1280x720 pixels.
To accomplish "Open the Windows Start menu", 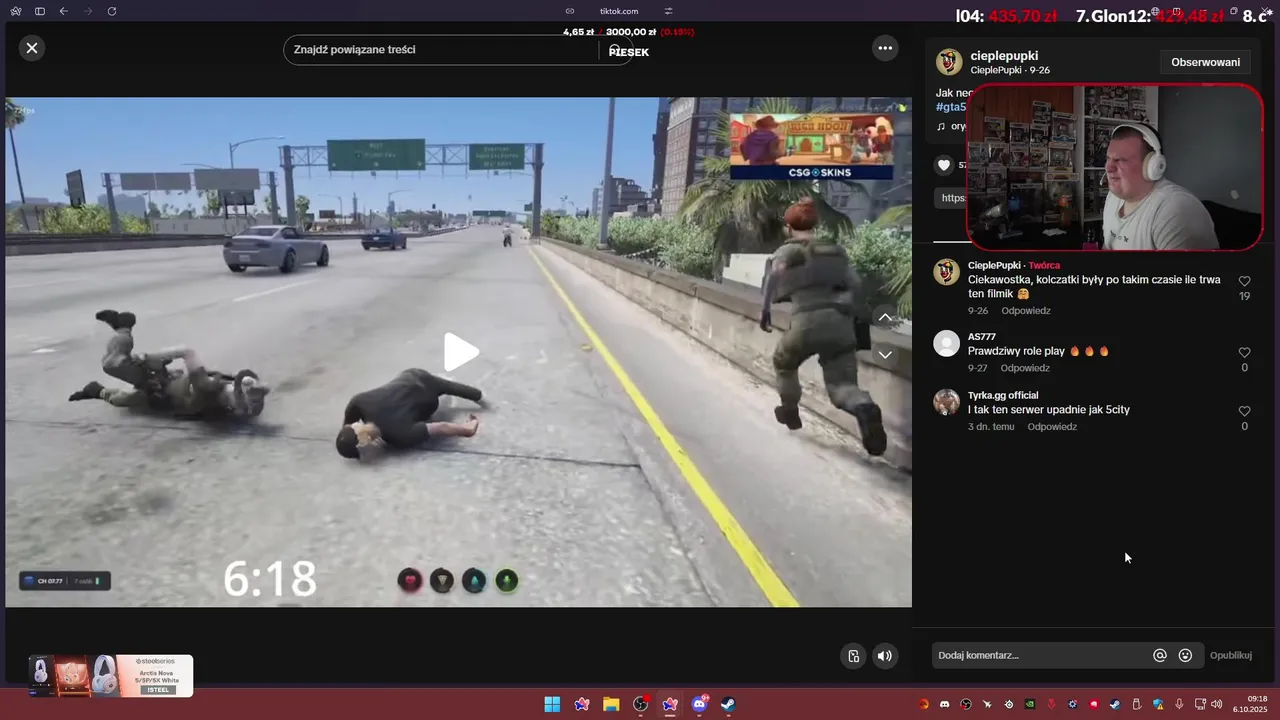I will pyautogui.click(x=552, y=705).
